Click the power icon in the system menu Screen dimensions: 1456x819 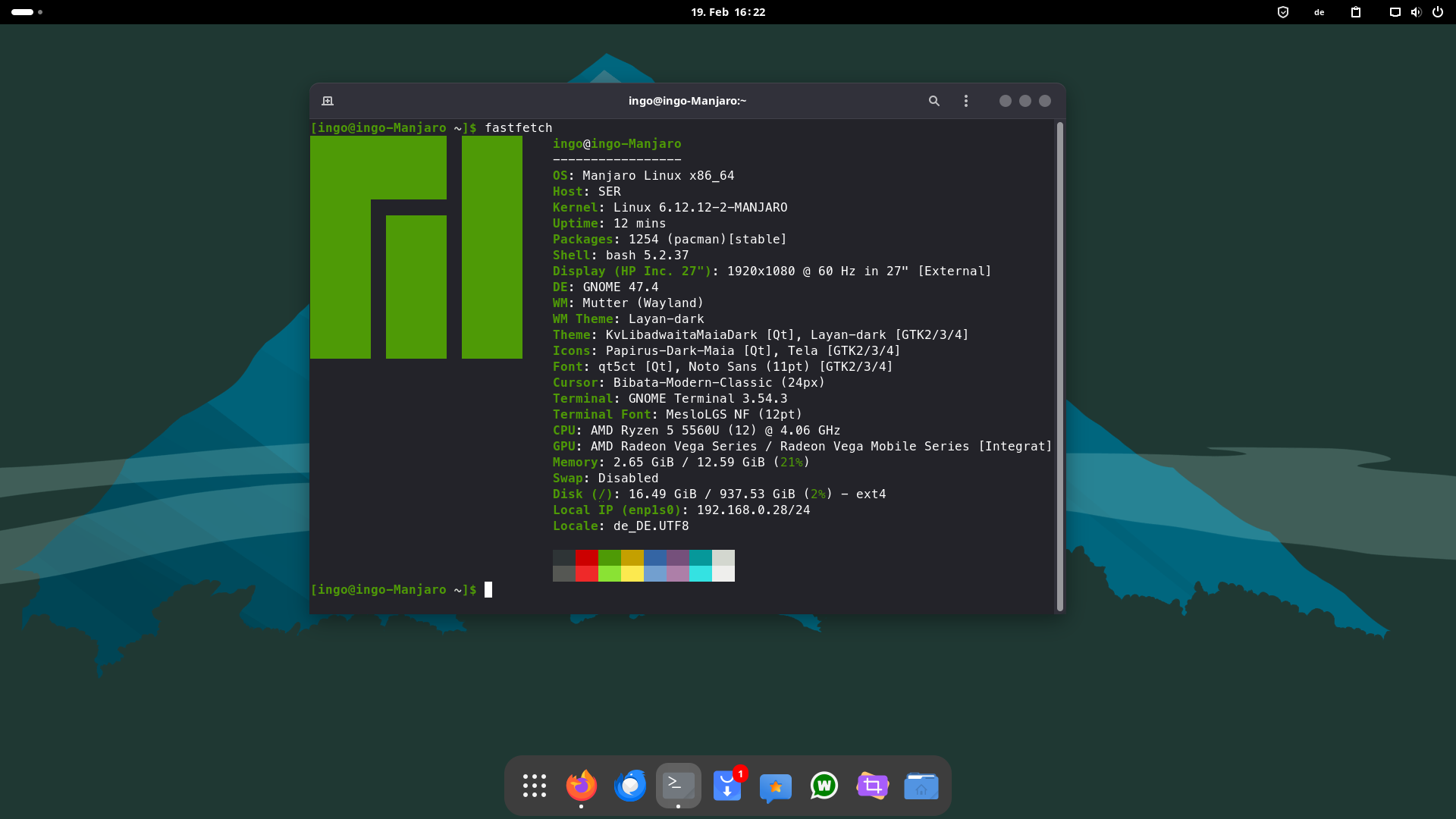point(1438,12)
